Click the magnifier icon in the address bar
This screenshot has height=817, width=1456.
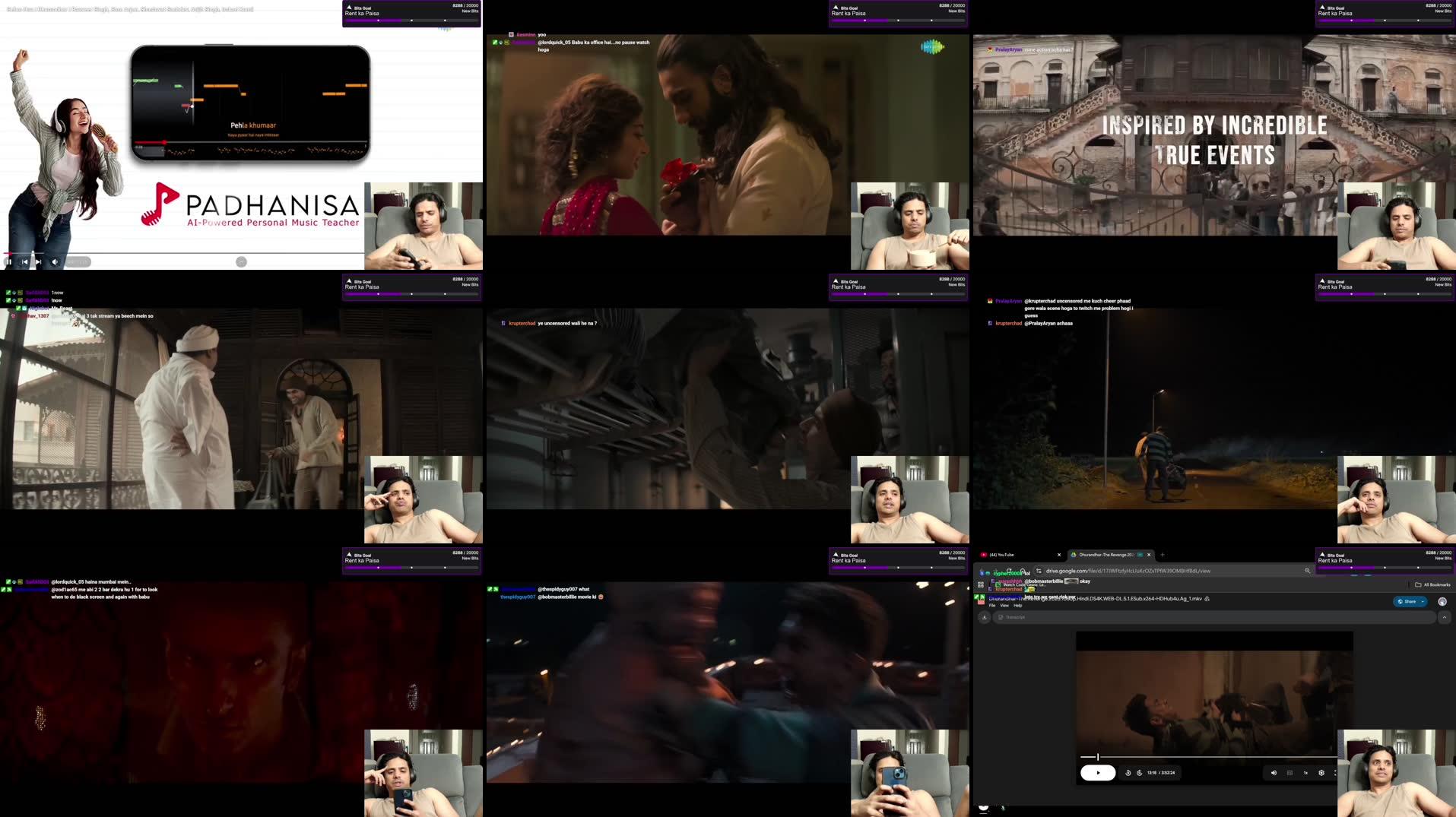(1307, 571)
